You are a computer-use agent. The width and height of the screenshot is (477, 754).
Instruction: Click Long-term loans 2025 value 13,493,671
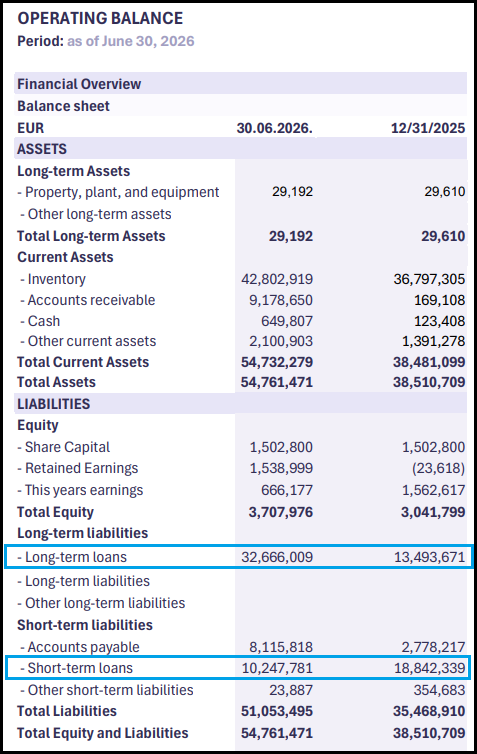[430, 557]
